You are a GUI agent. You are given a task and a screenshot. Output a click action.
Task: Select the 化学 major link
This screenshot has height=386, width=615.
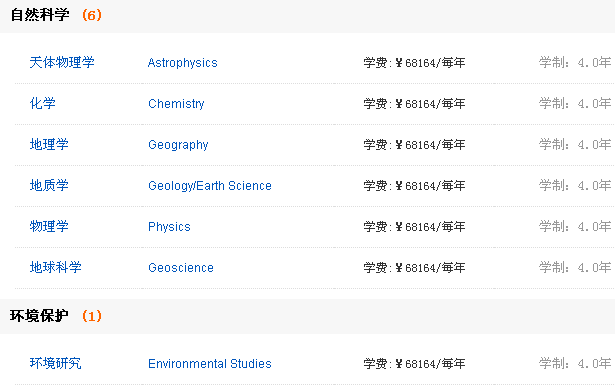click(x=42, y=104)
